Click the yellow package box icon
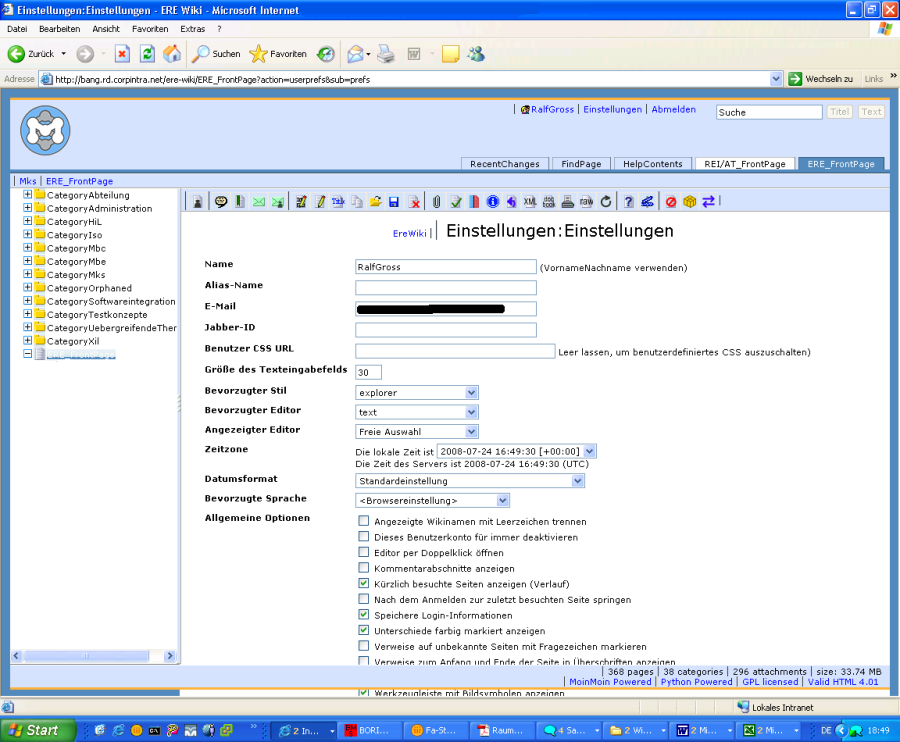 pyautogui.click(x=689, y=201)
